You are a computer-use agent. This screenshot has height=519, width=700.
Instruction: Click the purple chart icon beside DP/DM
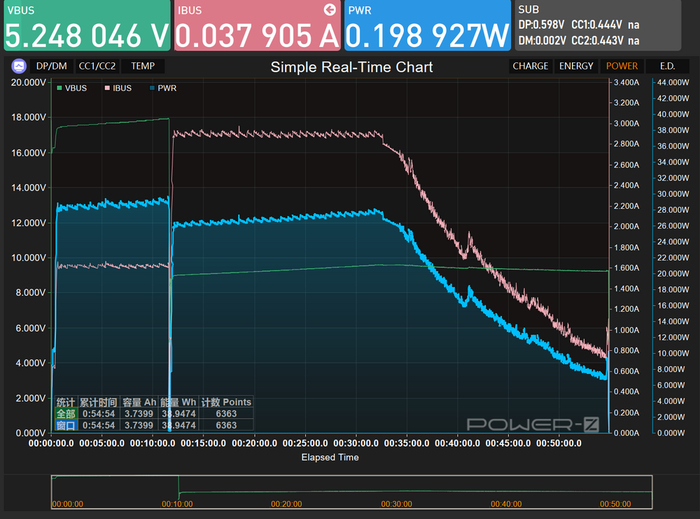pos(19,66)
